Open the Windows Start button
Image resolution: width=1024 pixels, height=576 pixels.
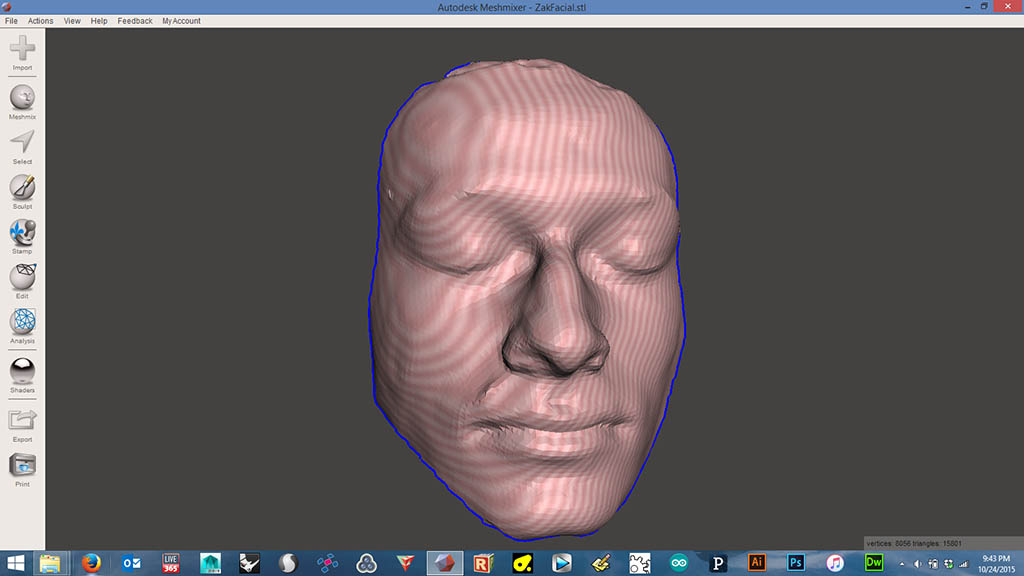click(16, 563)
